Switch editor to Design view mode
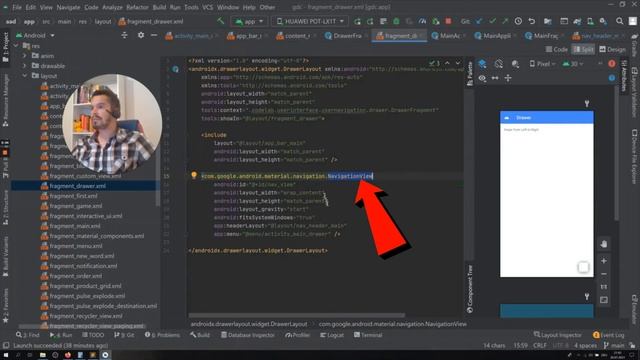The height and width of the screenshot is (360, 640). pos(612,49)
